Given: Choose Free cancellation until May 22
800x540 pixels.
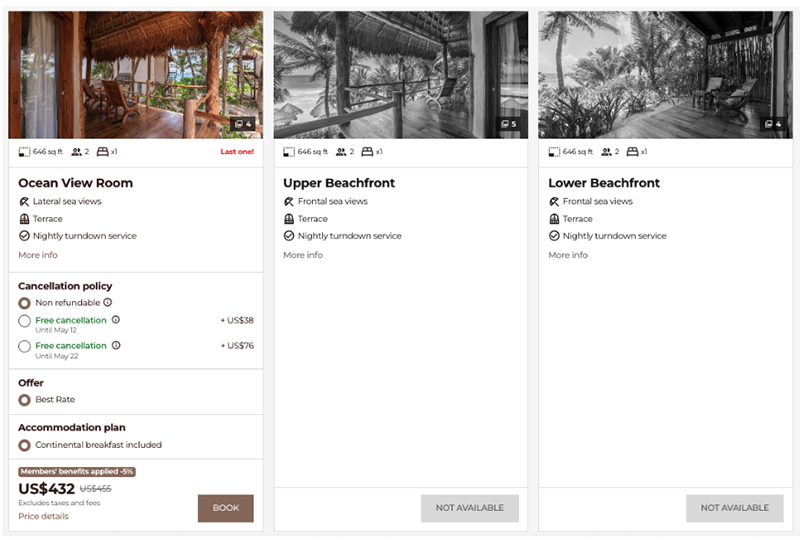Looking at the screenshot, I should (x=25, y=346).
